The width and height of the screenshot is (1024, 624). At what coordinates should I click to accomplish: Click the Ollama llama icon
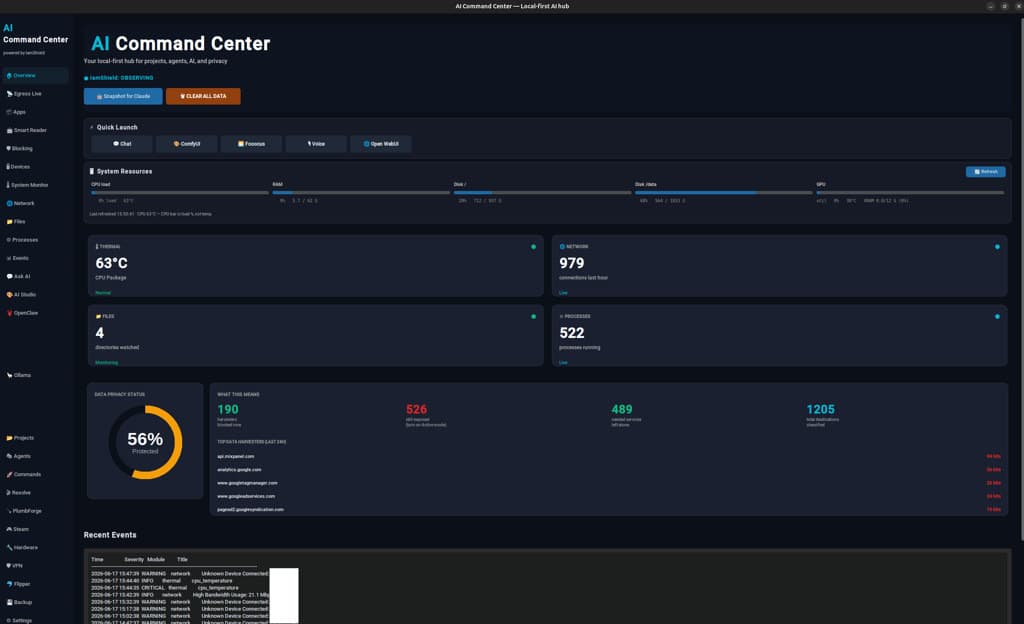(9, 375)
